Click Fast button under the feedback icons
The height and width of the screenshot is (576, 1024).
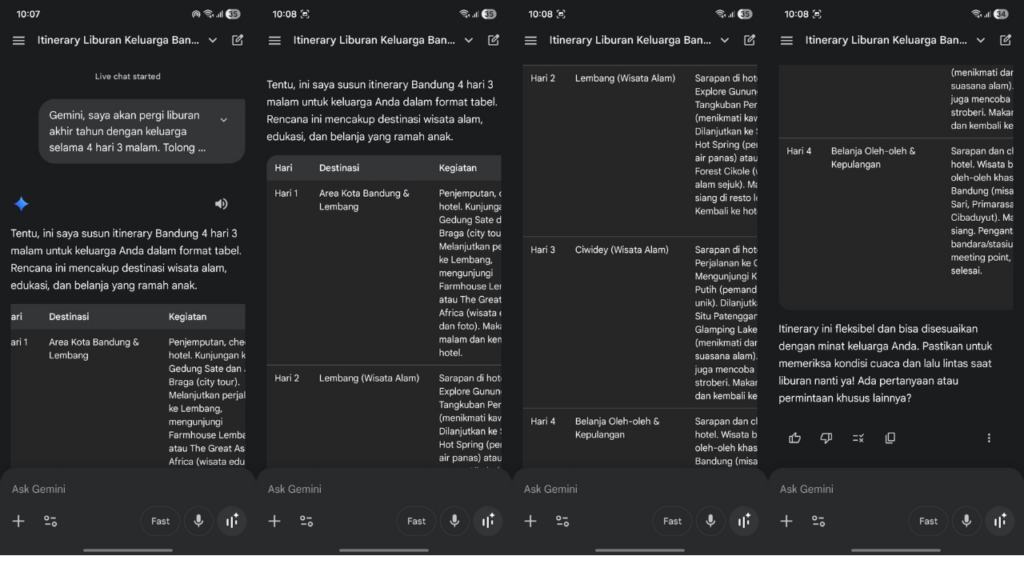928,521
